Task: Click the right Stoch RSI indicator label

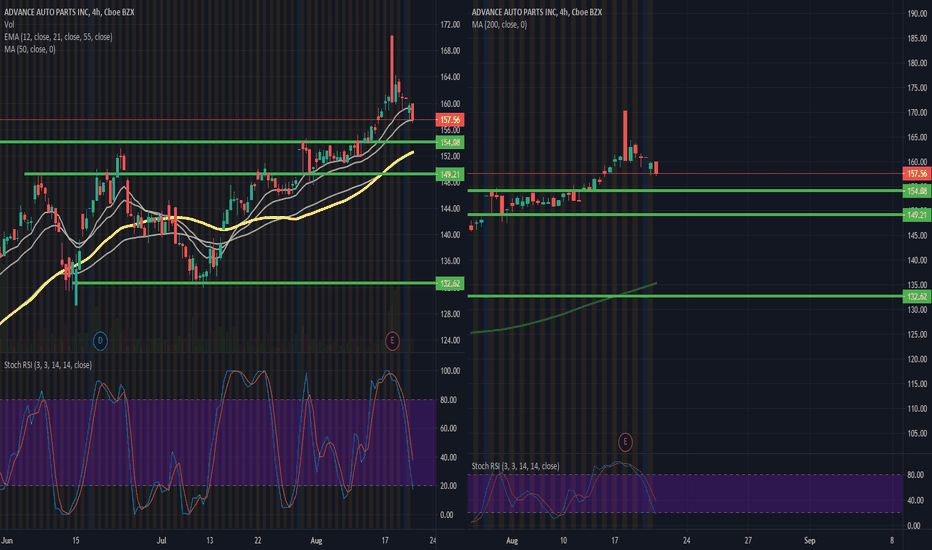Action: pos(515,466)
